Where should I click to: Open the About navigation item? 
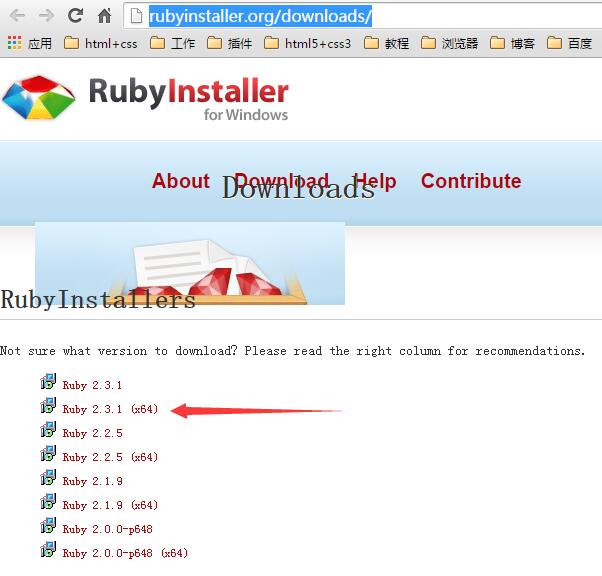181,181
